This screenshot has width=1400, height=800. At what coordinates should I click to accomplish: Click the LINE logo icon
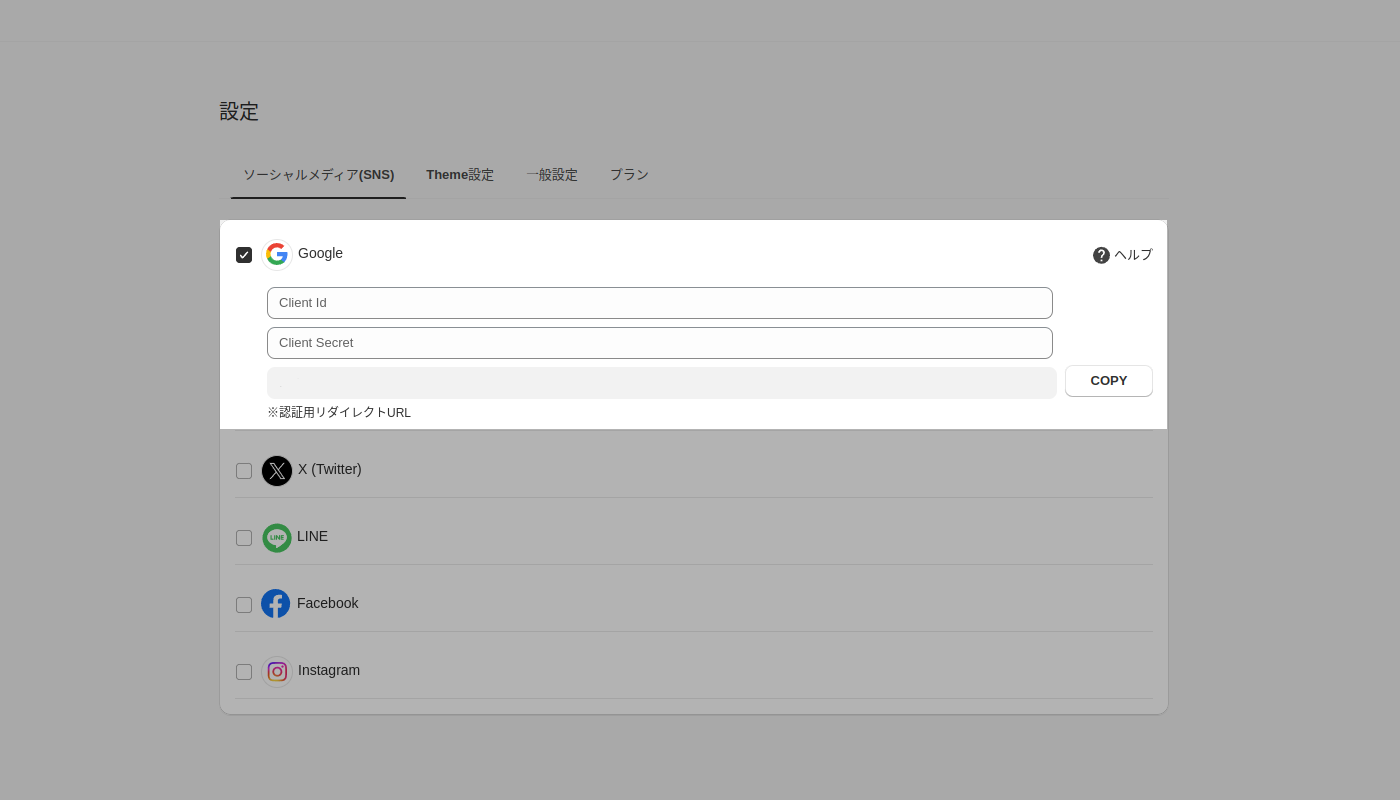point(277,538)
